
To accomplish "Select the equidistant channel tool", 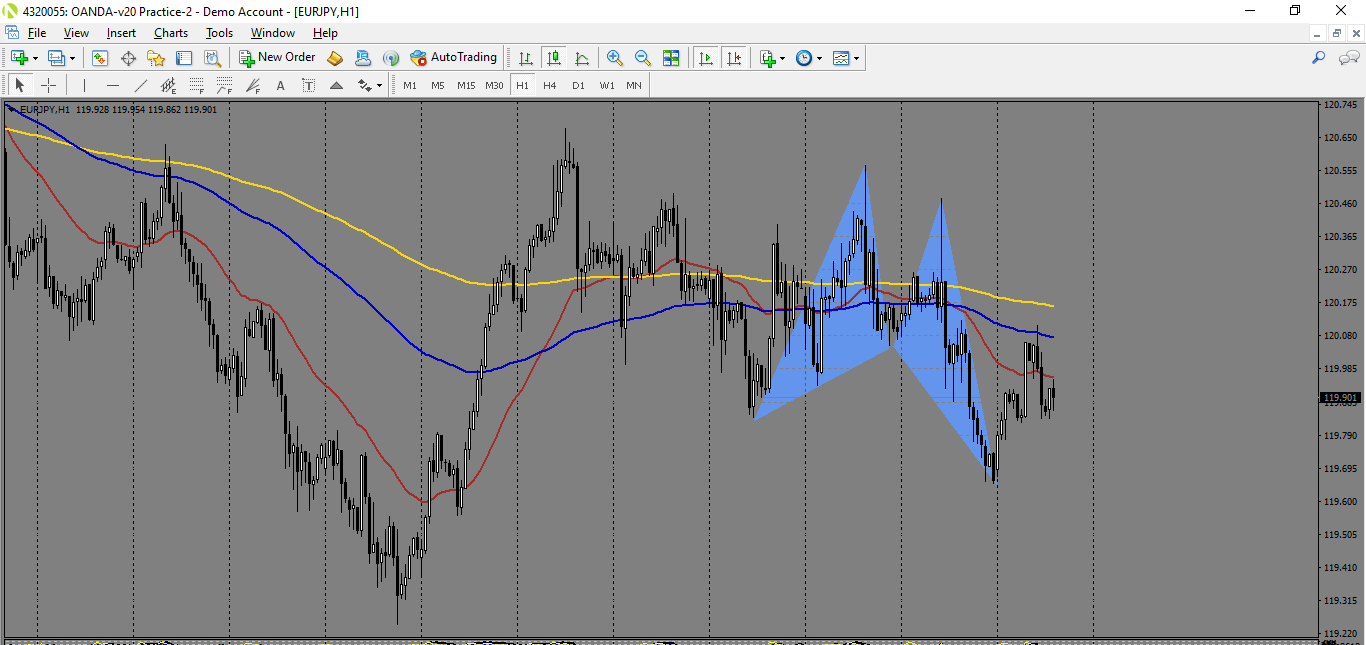I will click(x=168, y=85).
